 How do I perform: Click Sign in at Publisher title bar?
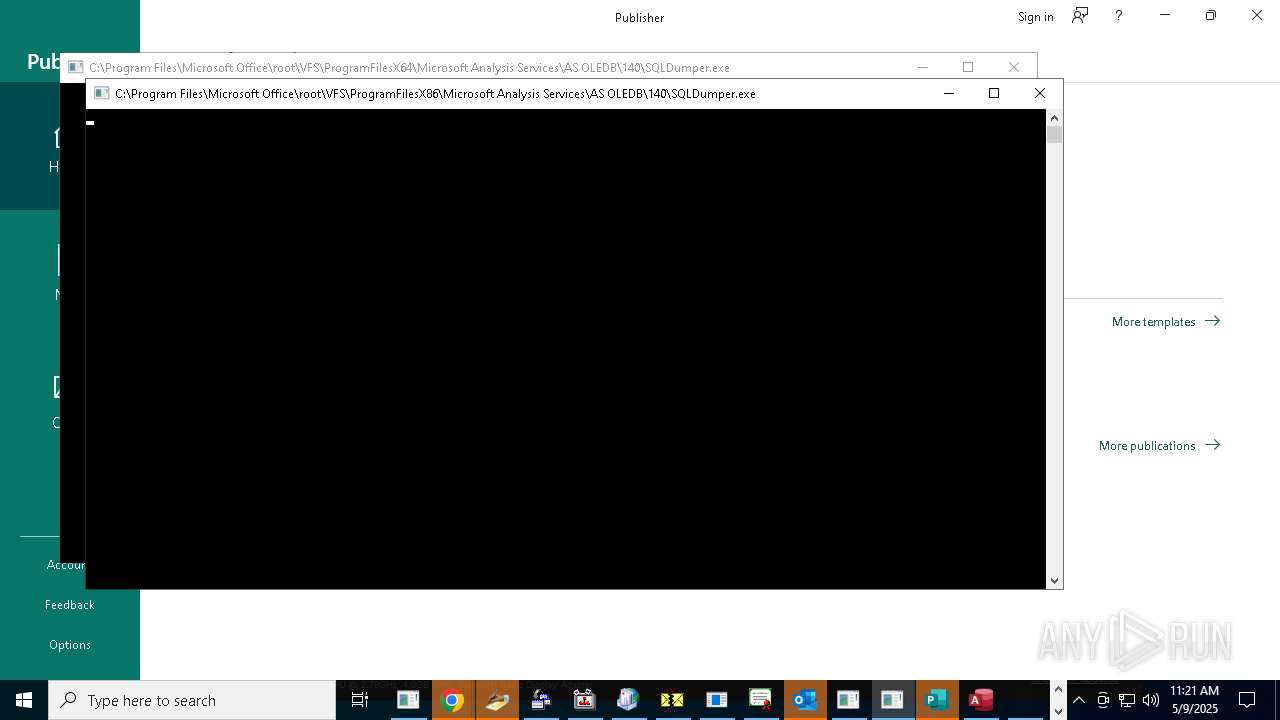(x=1035, y=17)
